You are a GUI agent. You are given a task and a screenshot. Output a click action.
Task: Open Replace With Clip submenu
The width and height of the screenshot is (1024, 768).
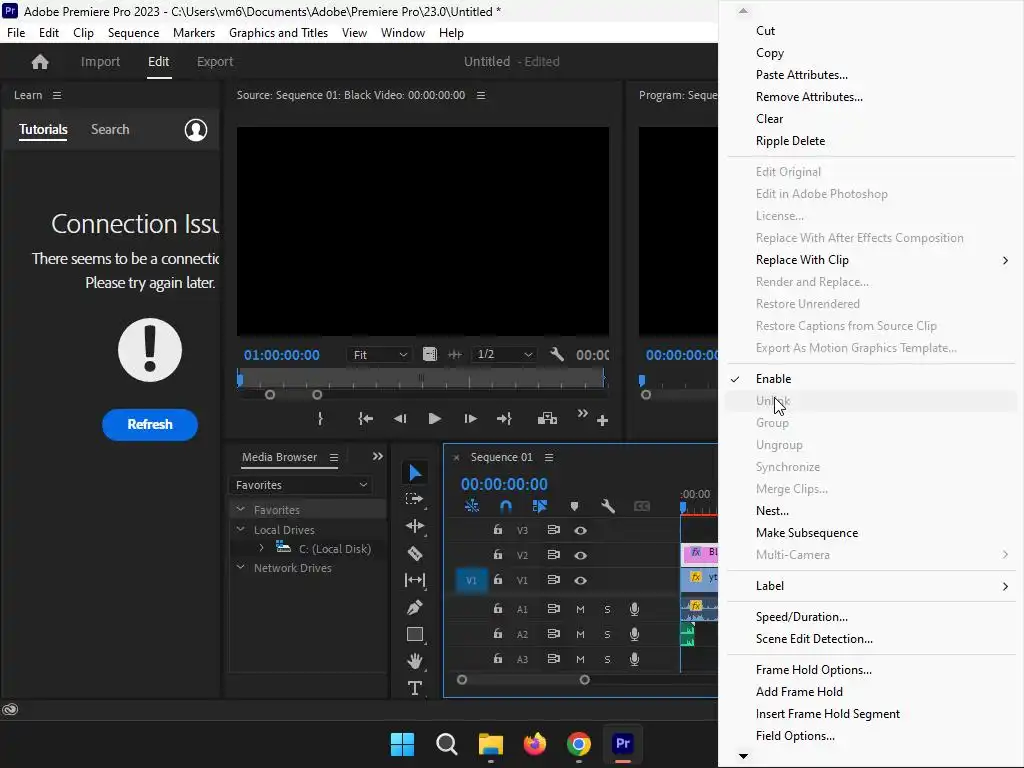(871, 260)
